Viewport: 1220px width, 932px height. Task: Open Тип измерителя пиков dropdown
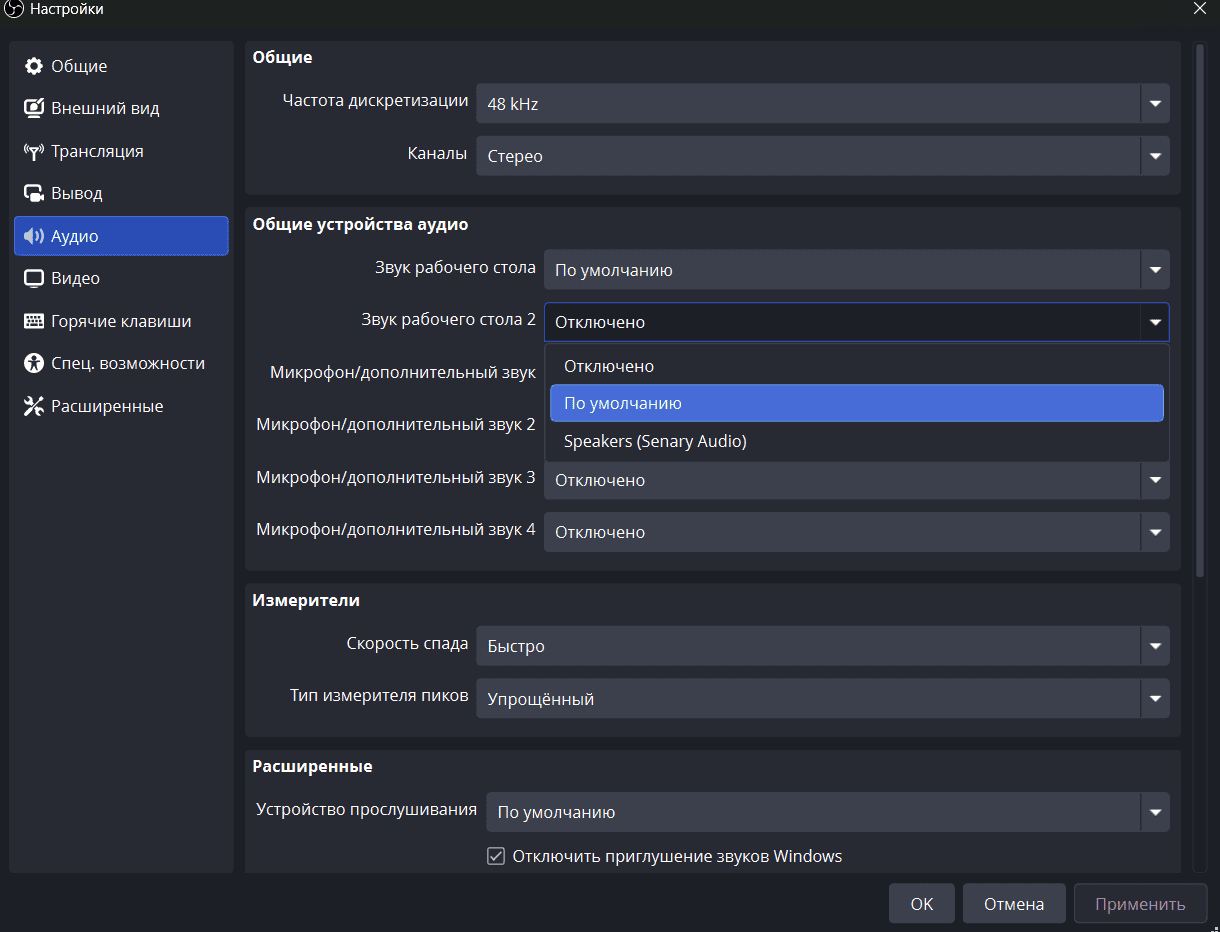(x=822, y=699)
